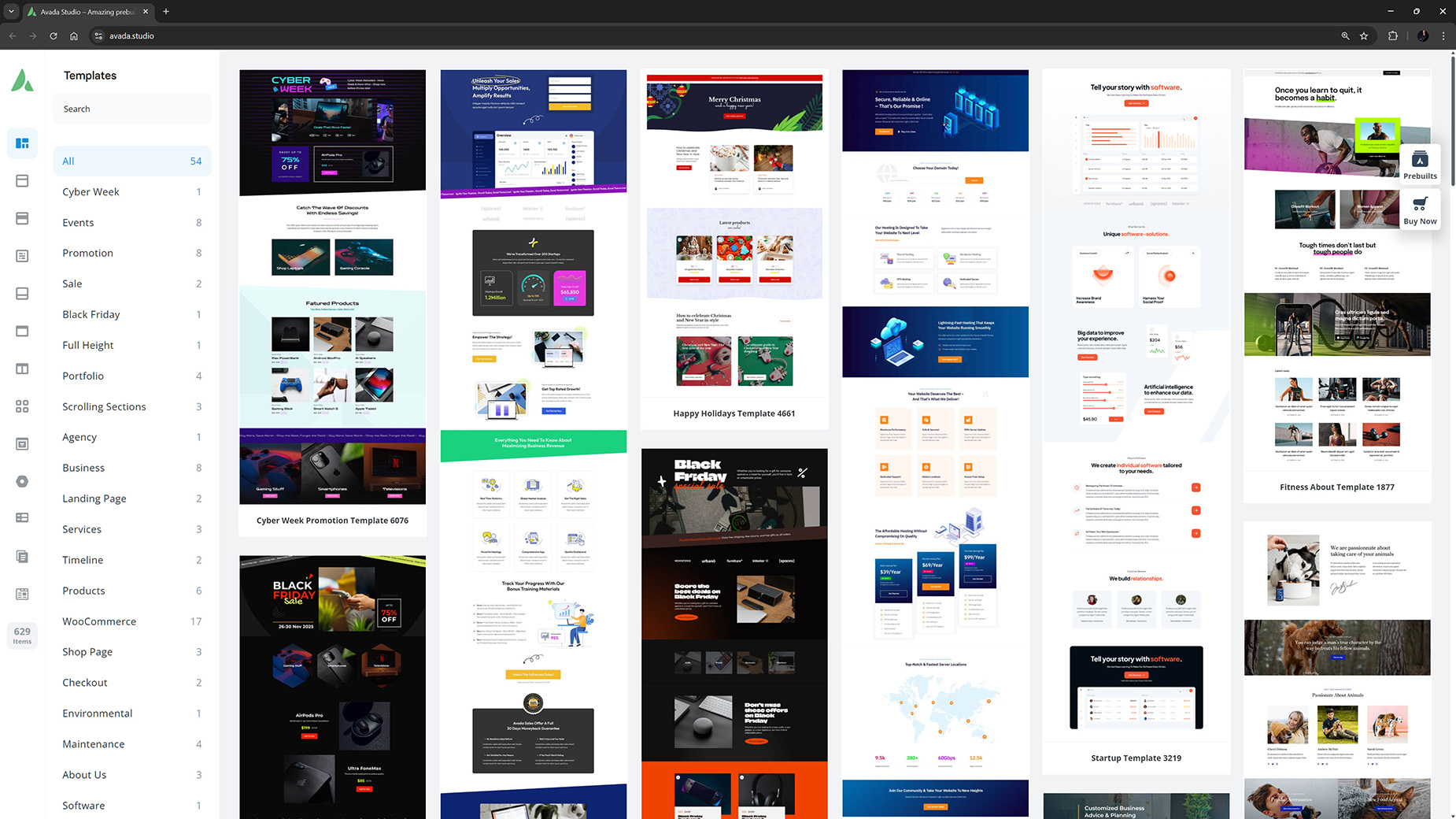Open Startup Template 3219 title link
Viewport: 1456px width, 819px height.
[1136, 758]
